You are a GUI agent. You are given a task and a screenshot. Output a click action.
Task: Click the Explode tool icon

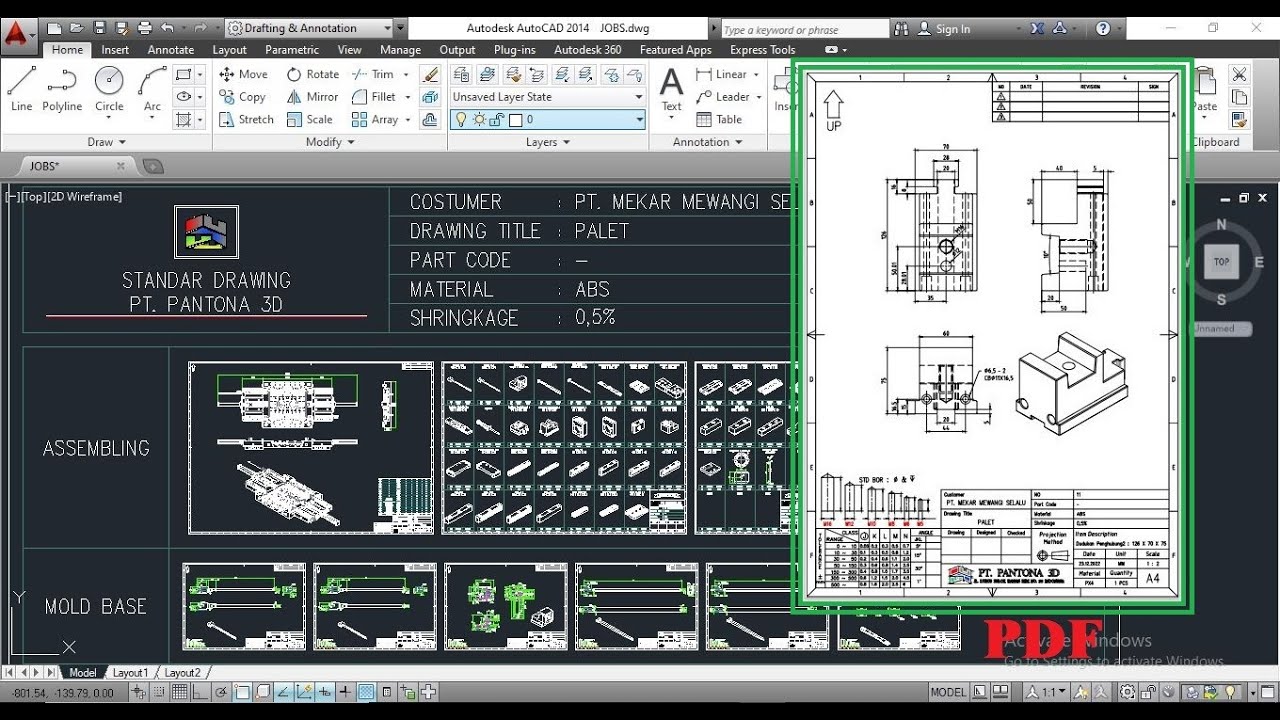pos(430,97)
